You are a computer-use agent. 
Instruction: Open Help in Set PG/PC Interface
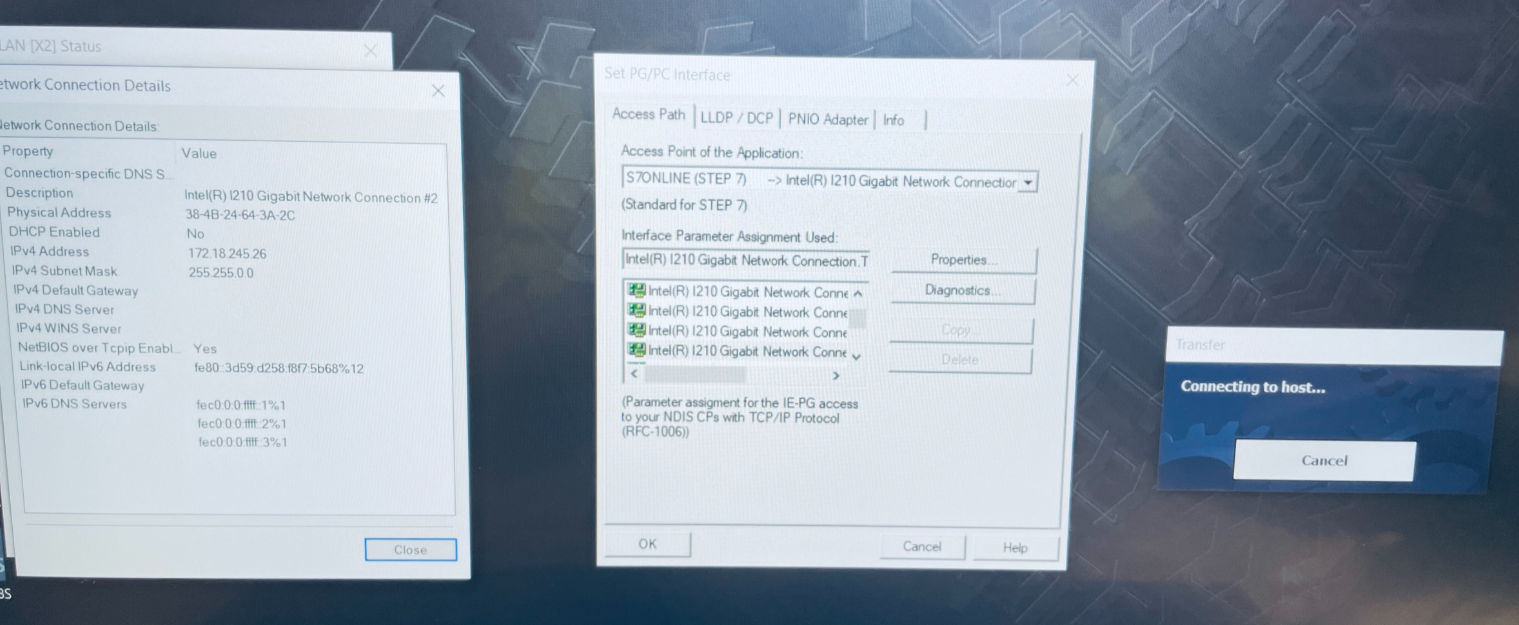(x=1015, y=548)
